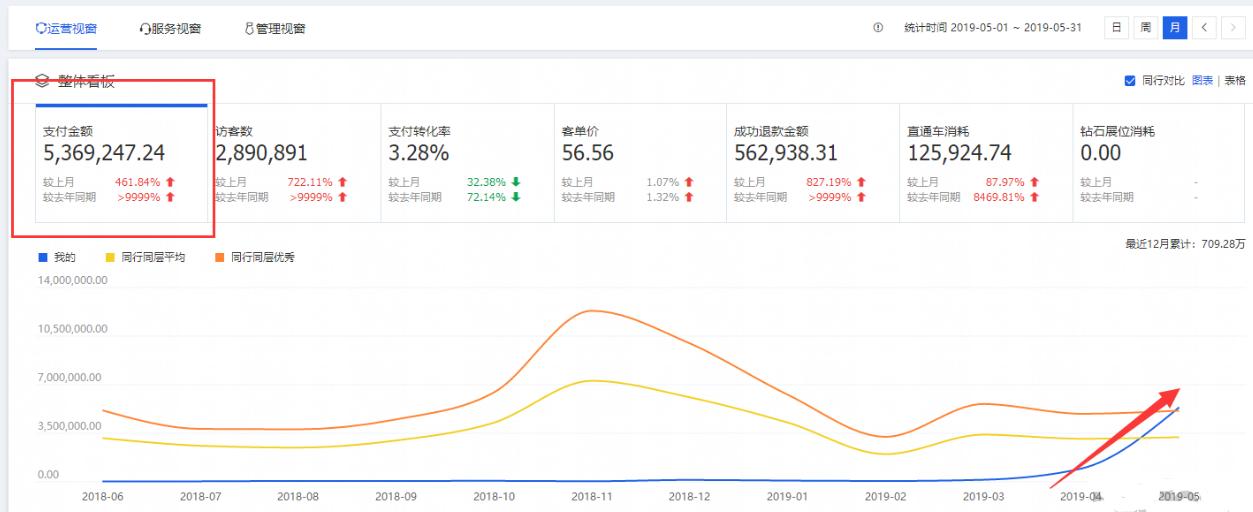This screenshot has width=1253, height=512.
Task: Click the red up arrow next to 722.11%
Action: click(343, 182)
